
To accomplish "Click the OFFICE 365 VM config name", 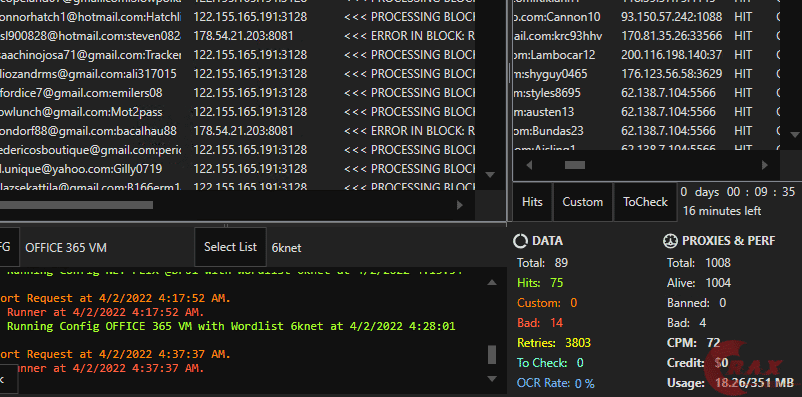I will [66, 248].
